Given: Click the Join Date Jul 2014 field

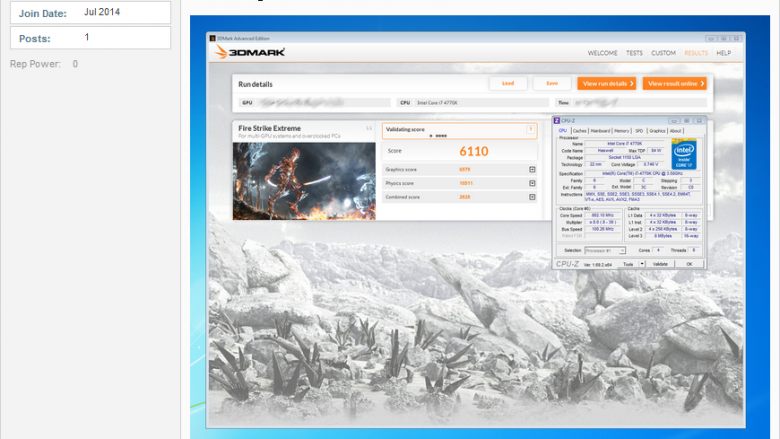Looking at the screenshot, I should (x=91, y=12).
